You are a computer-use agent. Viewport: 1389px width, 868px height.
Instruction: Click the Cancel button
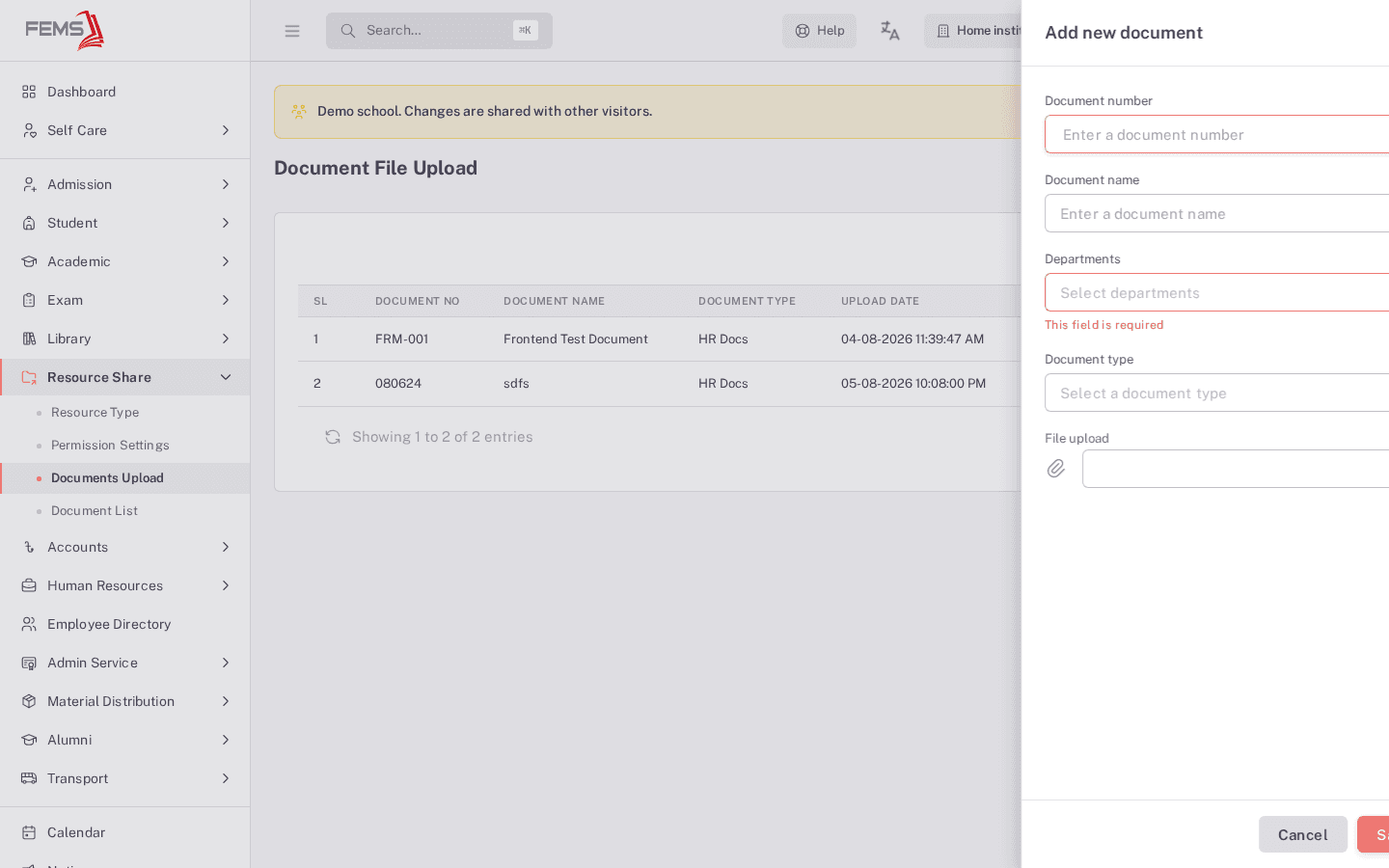[1303, 834]
